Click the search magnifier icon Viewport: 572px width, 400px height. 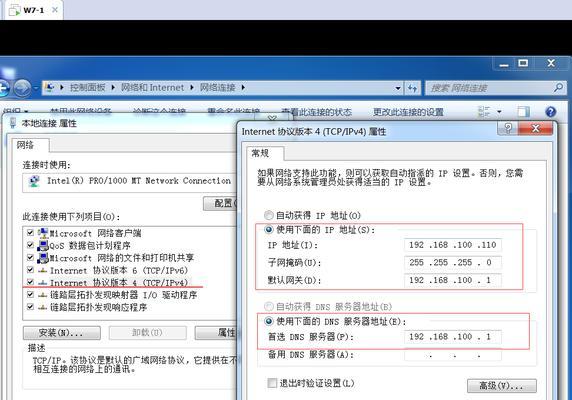tap(558, 88)
